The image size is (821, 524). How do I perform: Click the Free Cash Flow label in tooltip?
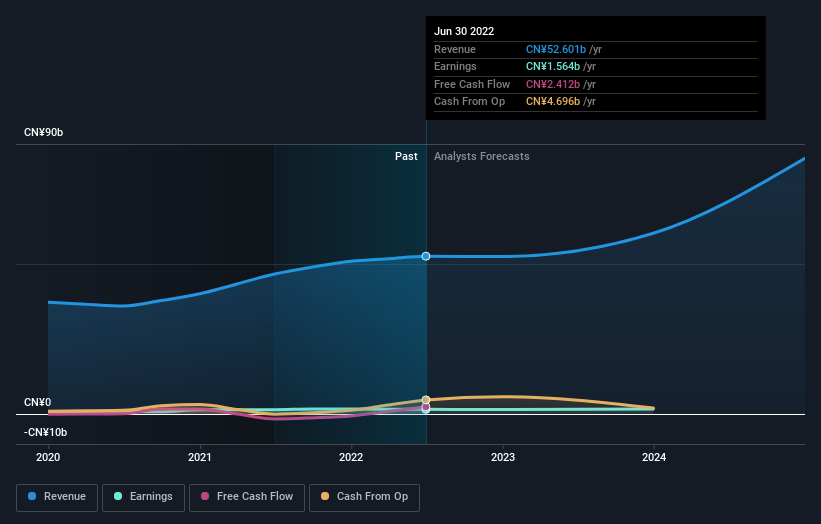click(x=472, y=84)
